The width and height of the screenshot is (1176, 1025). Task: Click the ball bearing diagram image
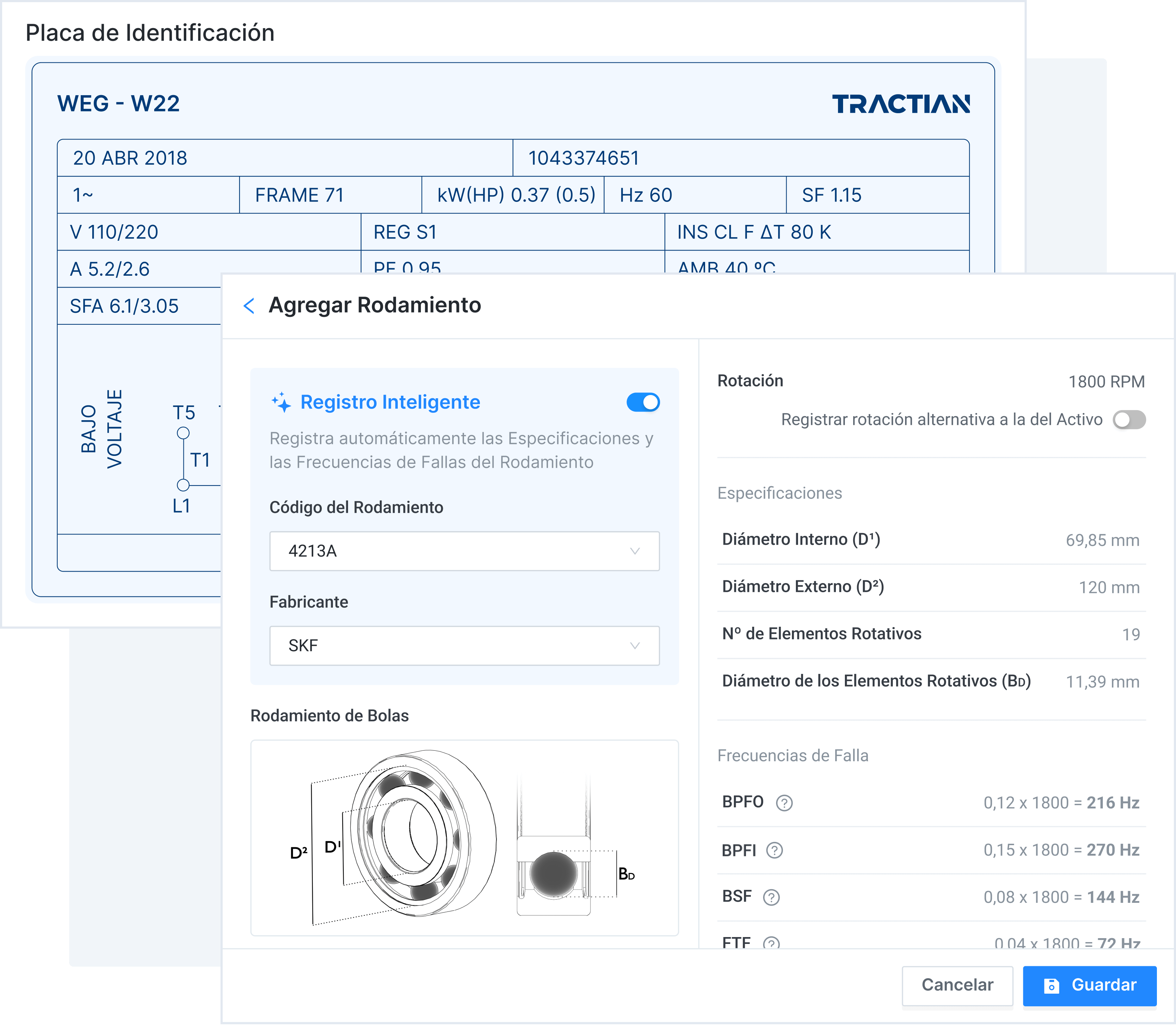click(x=464, y=837)
